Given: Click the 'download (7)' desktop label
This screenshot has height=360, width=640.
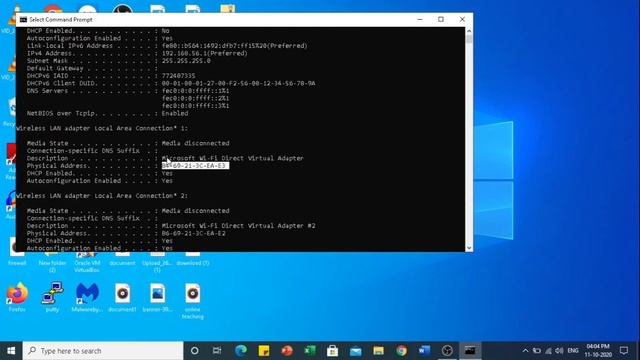Looking at the screenshot, I should 193,263.
